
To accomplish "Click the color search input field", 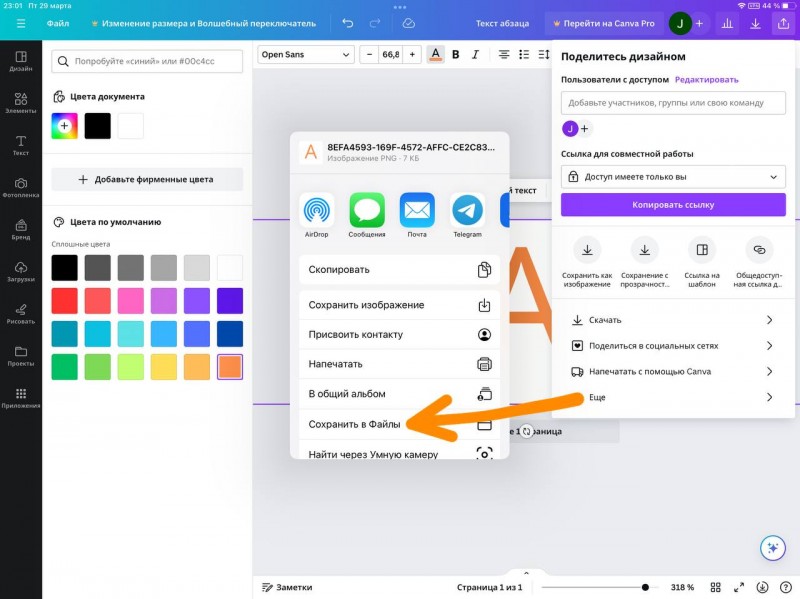I will [147, 61].
